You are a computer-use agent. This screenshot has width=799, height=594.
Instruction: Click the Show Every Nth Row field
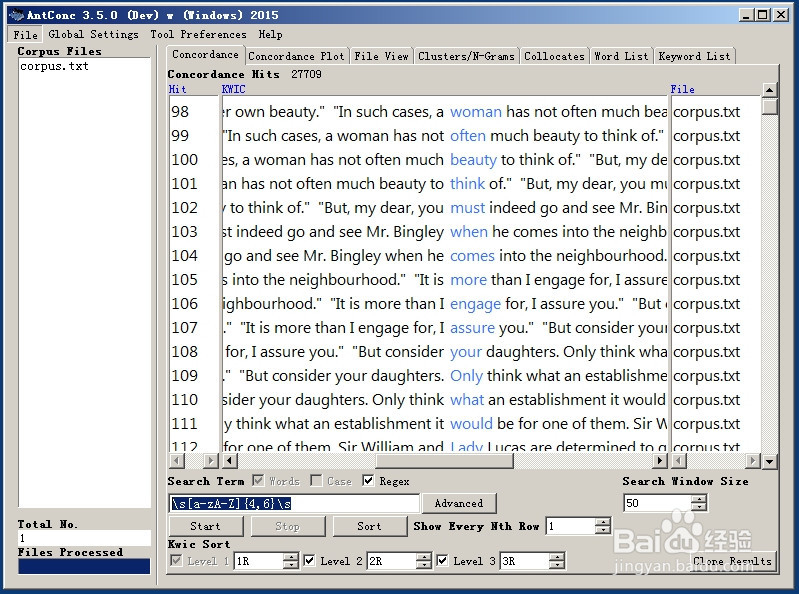click(570, 526)
